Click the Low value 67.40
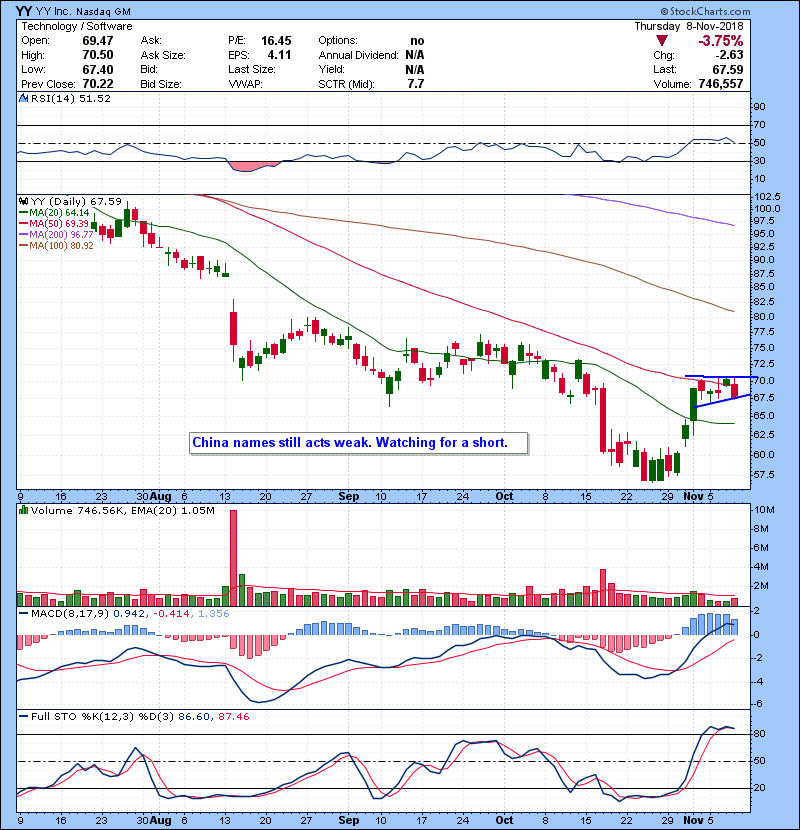 click(97, 69)
